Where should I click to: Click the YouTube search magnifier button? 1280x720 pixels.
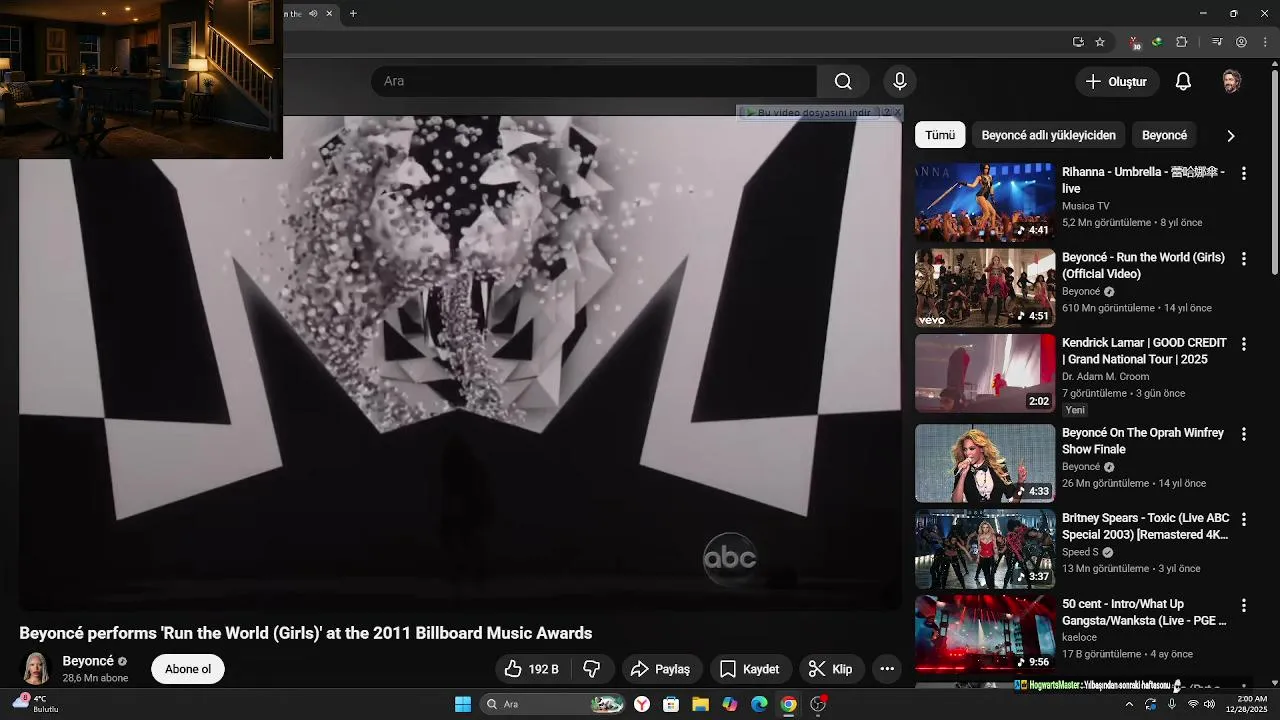(843, 81)
